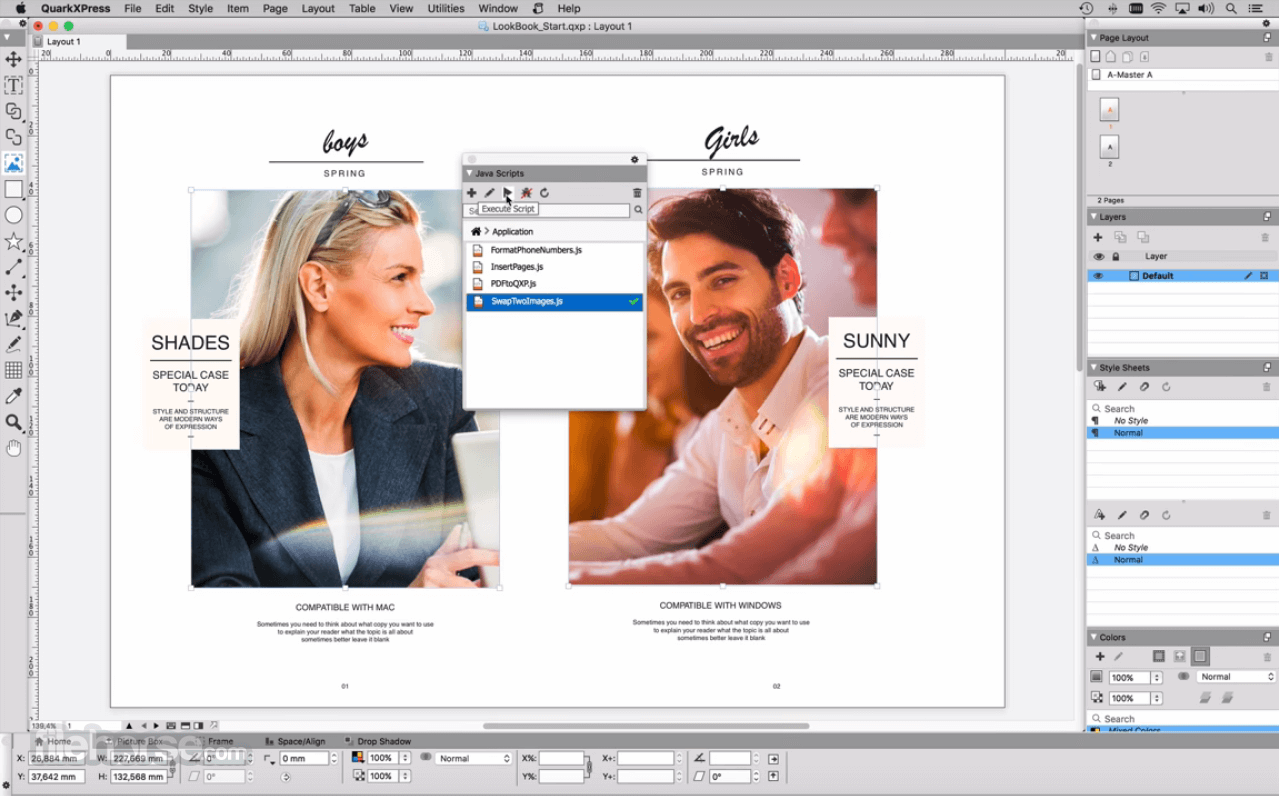This screenshot has height=796, width=1279.
Task: Toggle proportion lock between W and H
Action: tap(172, 766)
